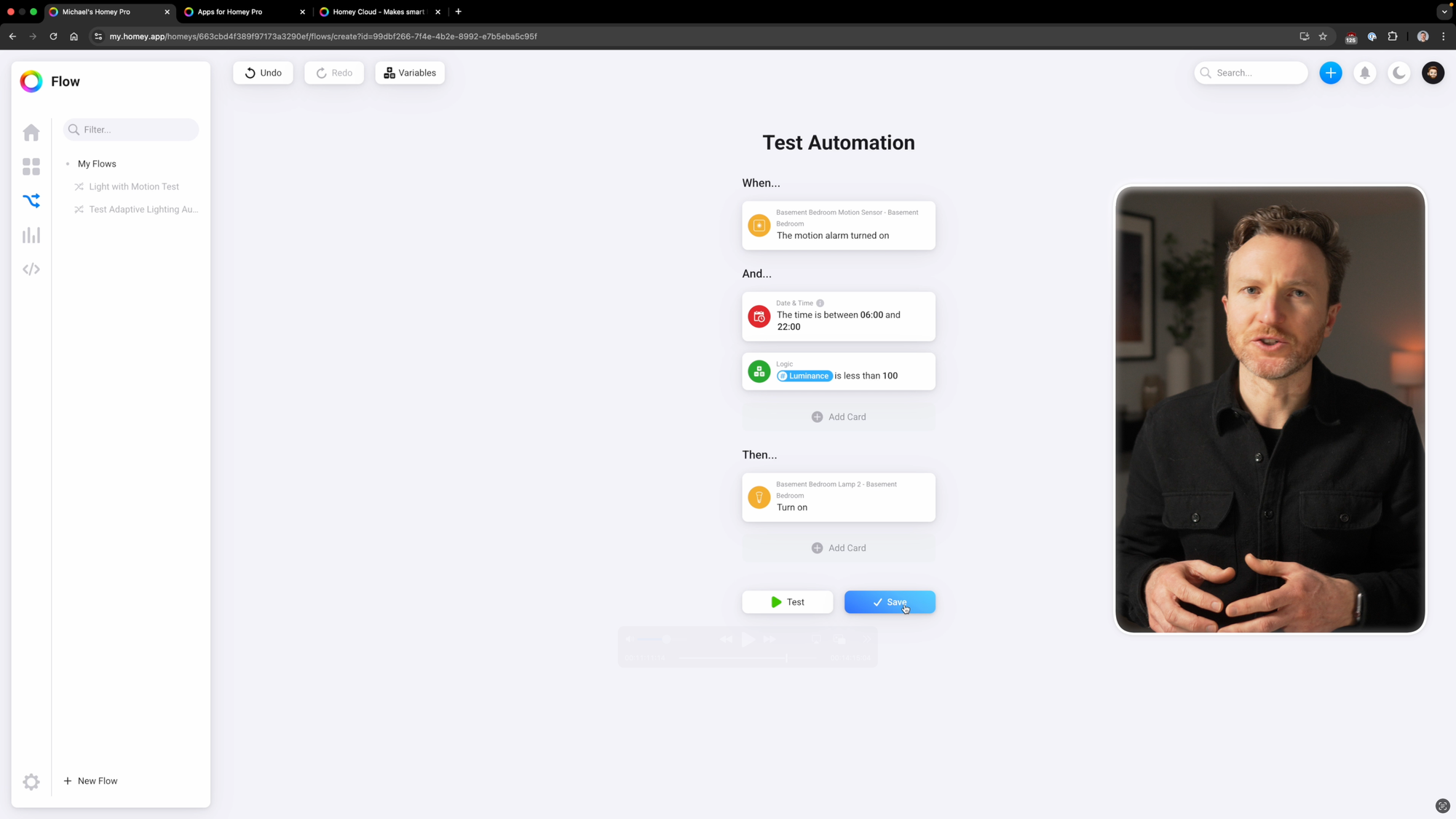Click the Test button
The height and width of the screenshot is (819, 1456).
pyautogui.click(x=787, y=602)
